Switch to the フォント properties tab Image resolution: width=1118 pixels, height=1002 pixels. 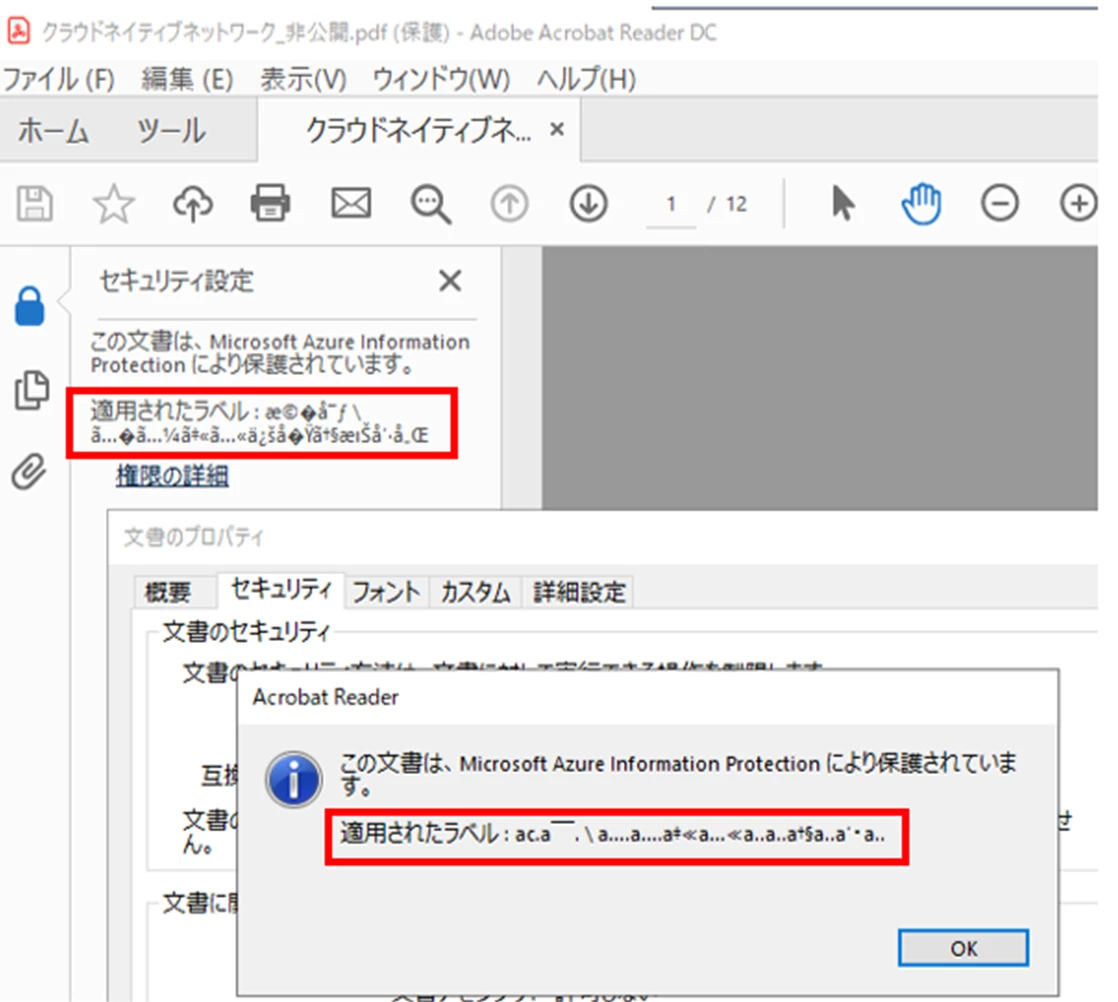pyautogui.click(x=386, y=592)
